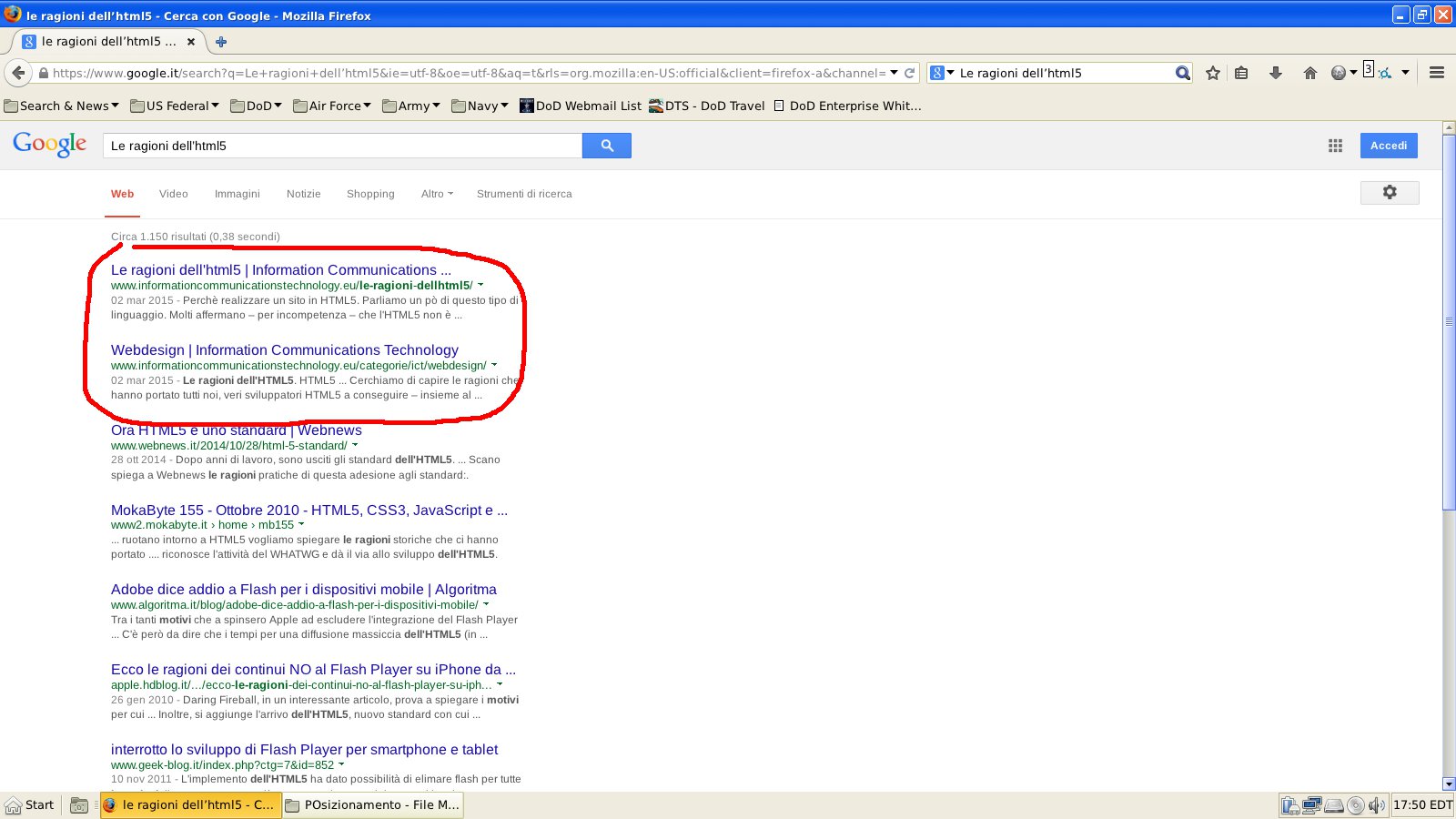Screen dimensions: 1456x819
Task: Expand the Search & News bookmark folder
Action: (62, 106)
